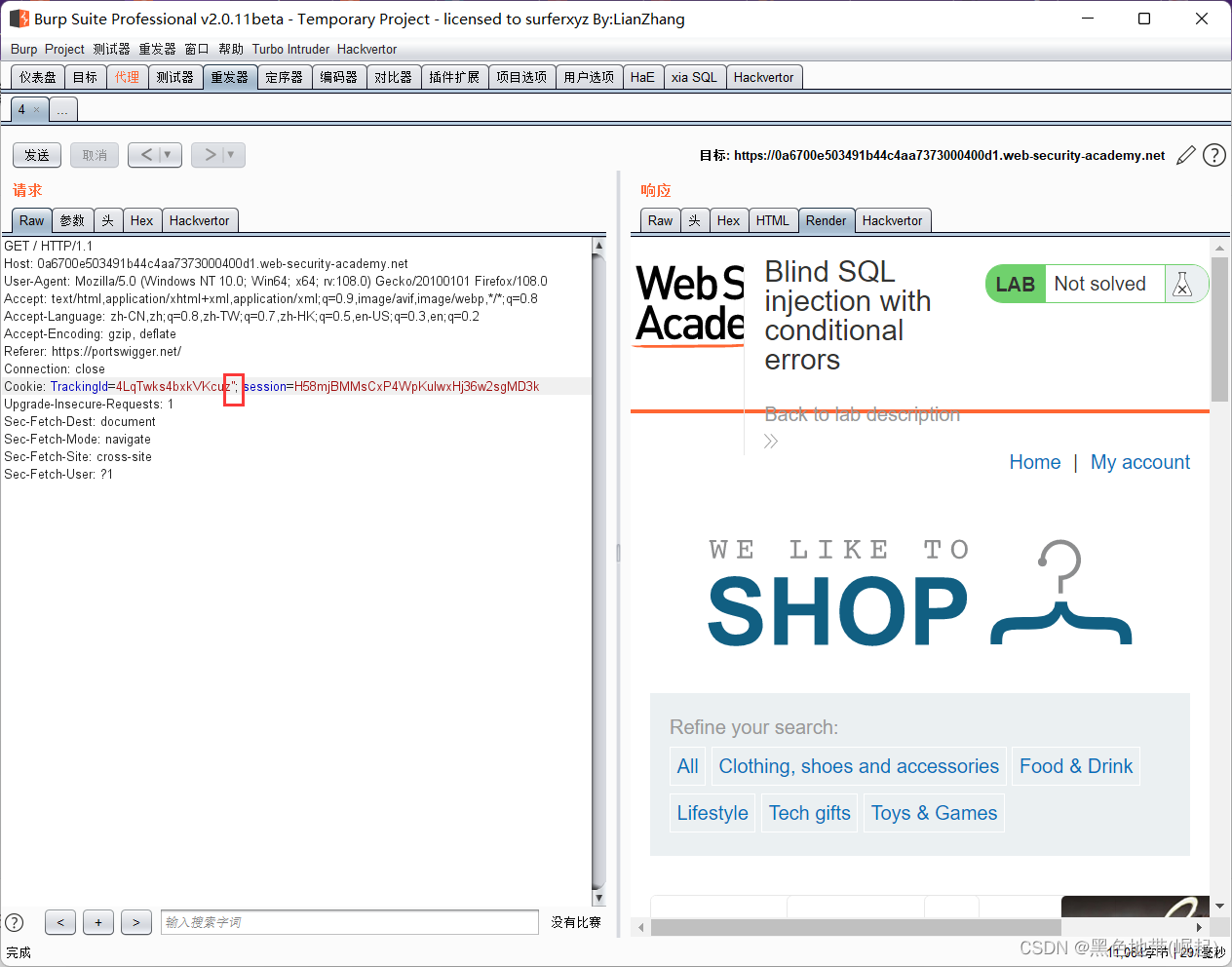Image resolution: width=1232 pixels, height=967 pixels.
Task: Click the Burp Suite logo icon in title bar
Action: tap(19, 19)
